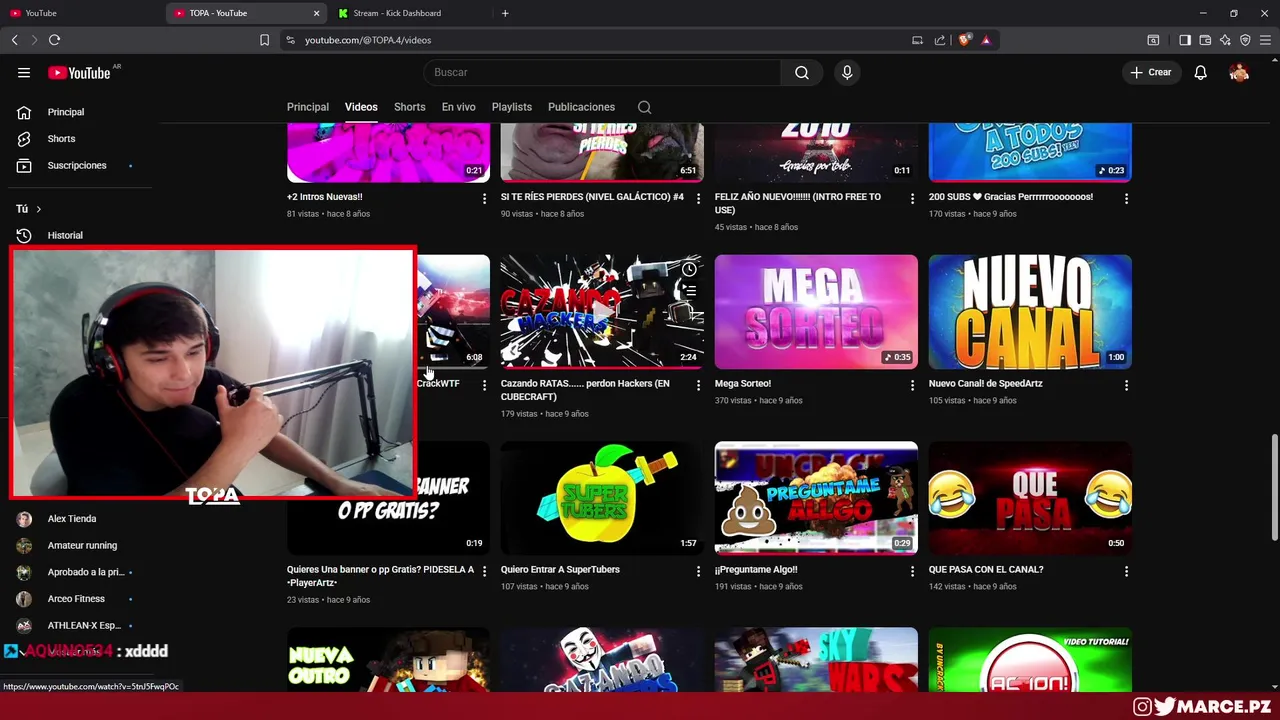Open the Amateur running subscription
This screenshot has height=720, width=1280.
click(80, 545)
